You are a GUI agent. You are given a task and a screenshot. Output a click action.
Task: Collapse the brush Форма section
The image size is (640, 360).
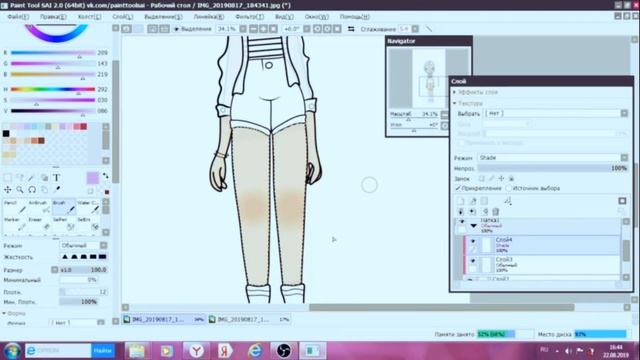point(14,313)
